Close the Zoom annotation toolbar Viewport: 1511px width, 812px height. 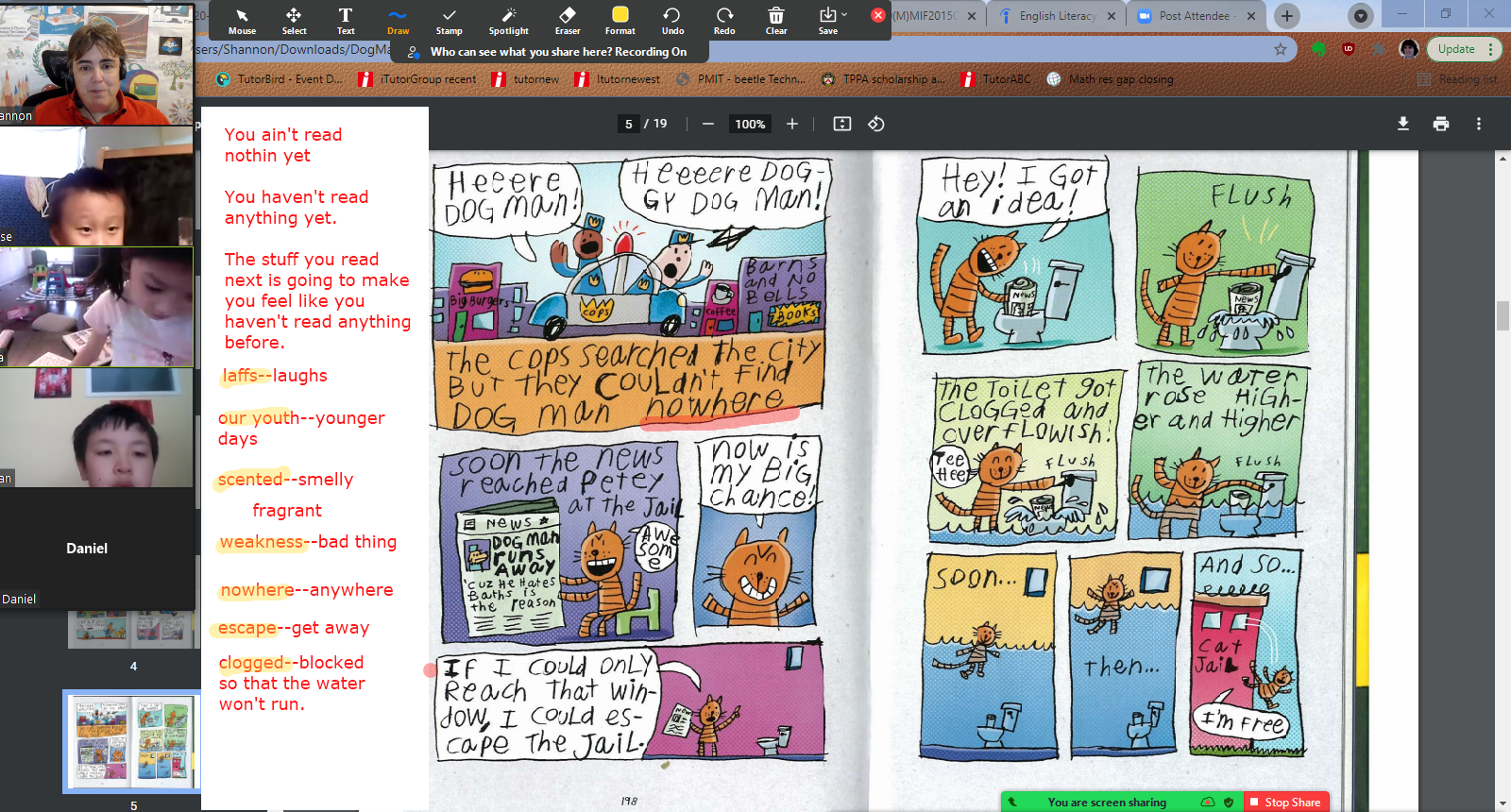[x=877, y=15]
